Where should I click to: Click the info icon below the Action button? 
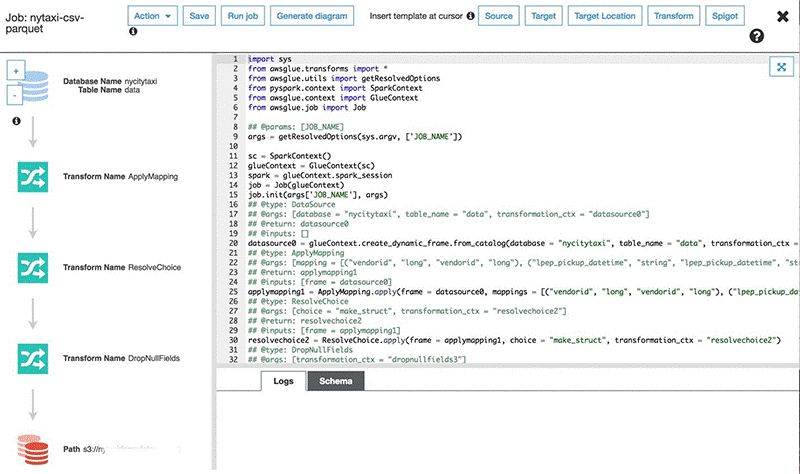133,31
